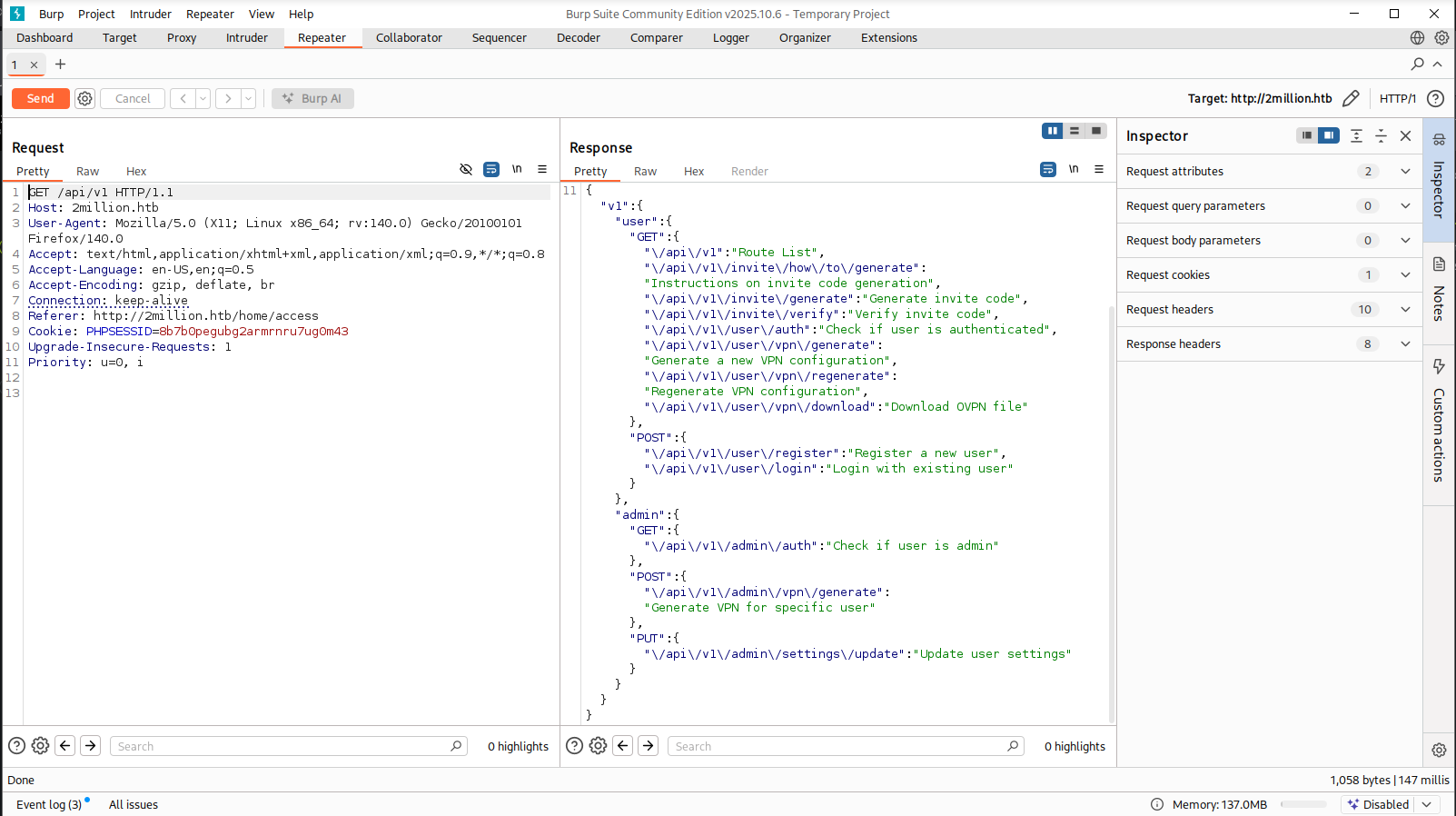Select tabbed request/response layout
The height and width of the screenshot is (816, 1456).
1096,131
